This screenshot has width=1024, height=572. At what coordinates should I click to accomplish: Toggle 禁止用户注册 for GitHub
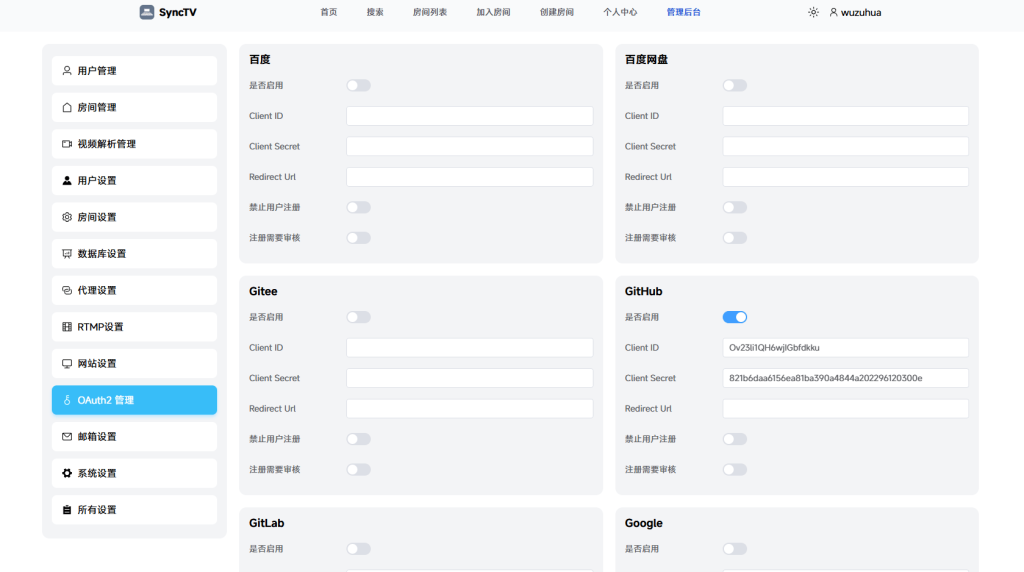pos(735,439)
